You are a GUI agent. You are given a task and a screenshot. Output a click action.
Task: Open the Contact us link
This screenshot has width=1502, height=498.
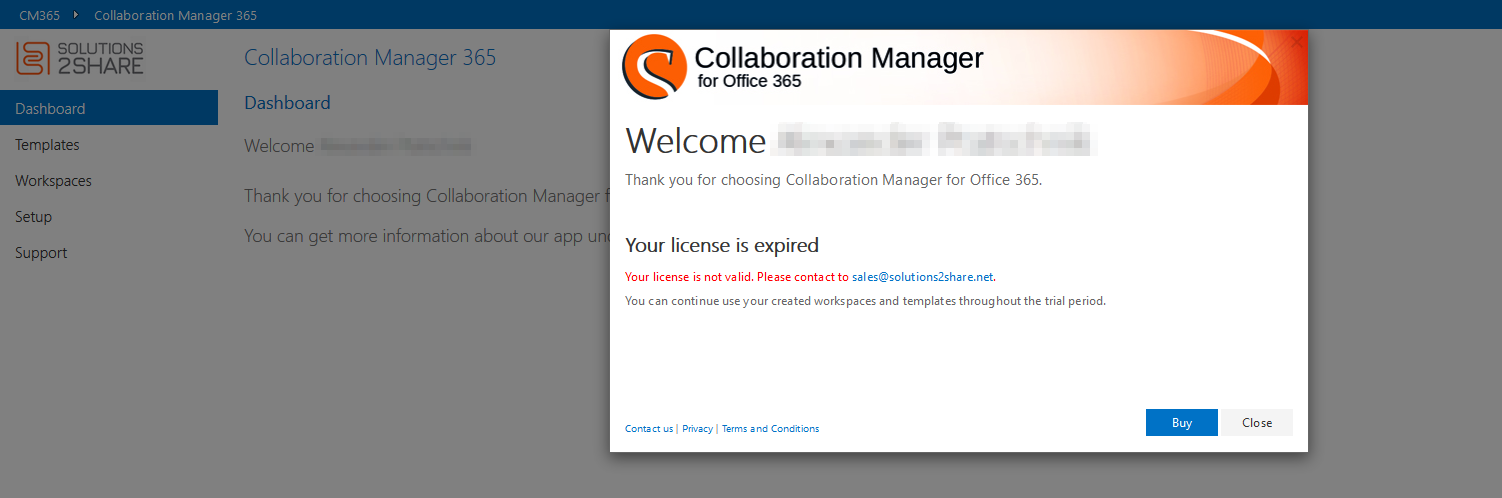(x=649, y=429)
